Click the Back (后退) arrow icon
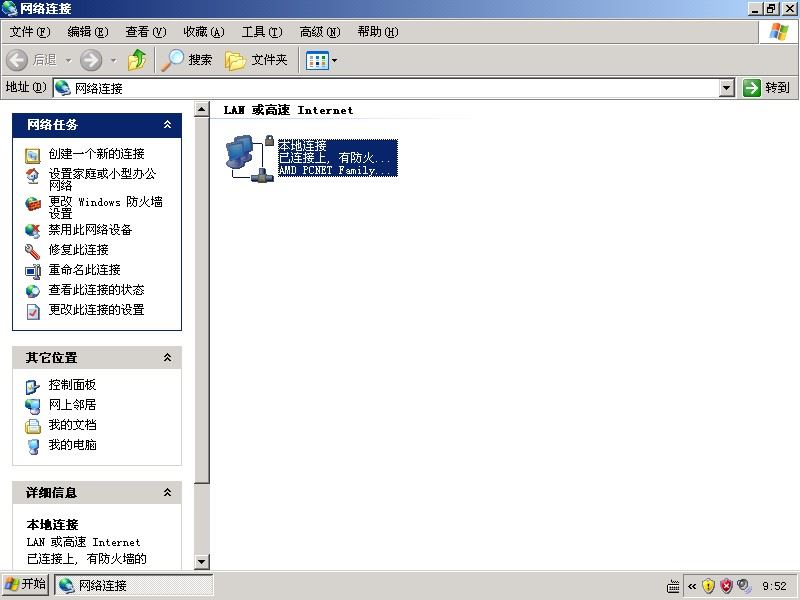The width and height of the screenshot is (800, 600). pyautogui.click(x=17, y=60)
